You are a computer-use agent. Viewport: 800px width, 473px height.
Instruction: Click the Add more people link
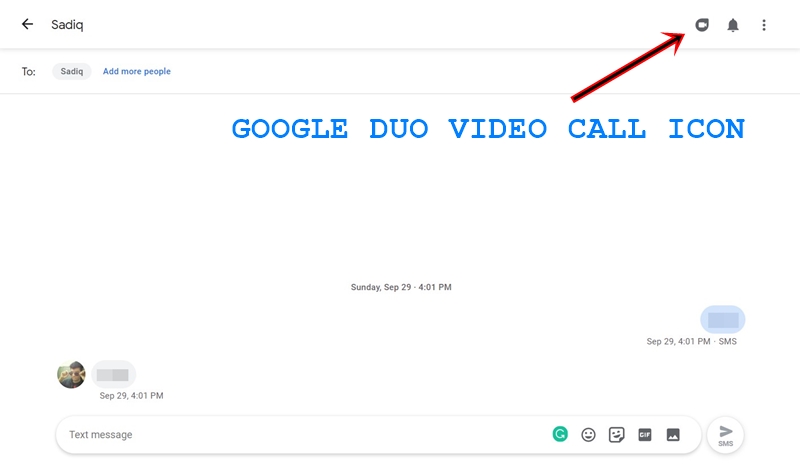coord(137,71)
